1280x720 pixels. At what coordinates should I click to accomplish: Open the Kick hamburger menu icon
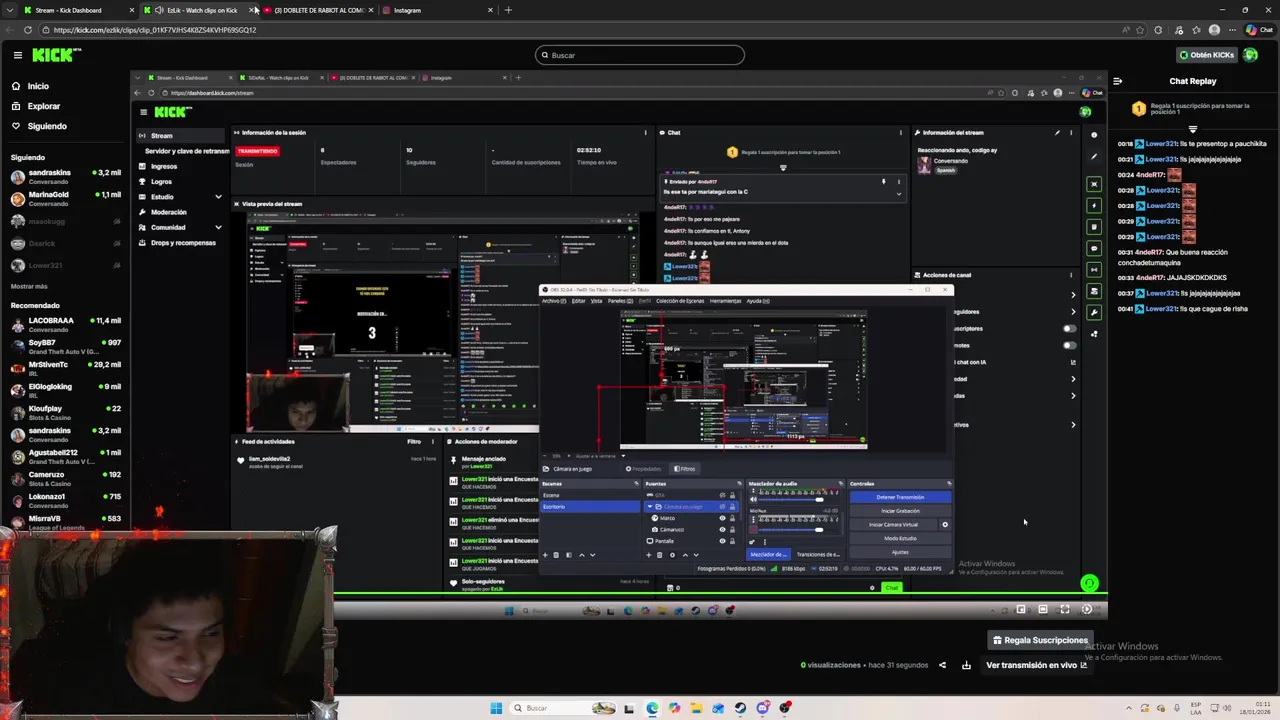[x=17, y=55]
